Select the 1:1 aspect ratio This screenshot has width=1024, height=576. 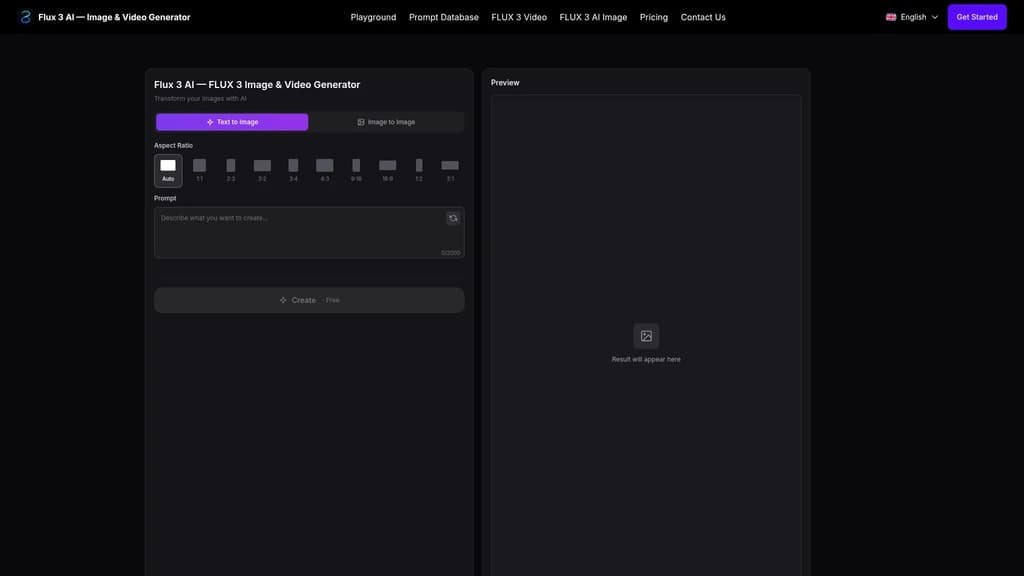coord(199,170)
